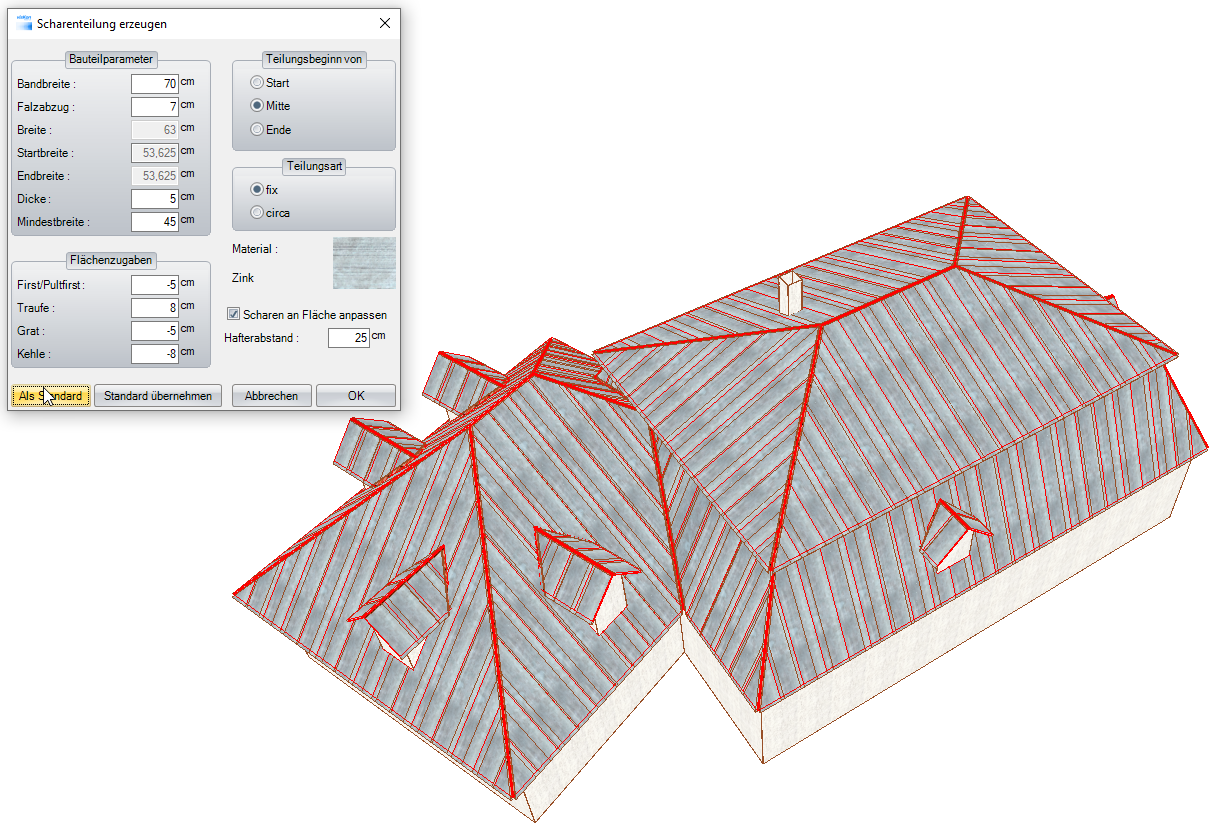Select the Traufe allowance field

tap(155, 308)
